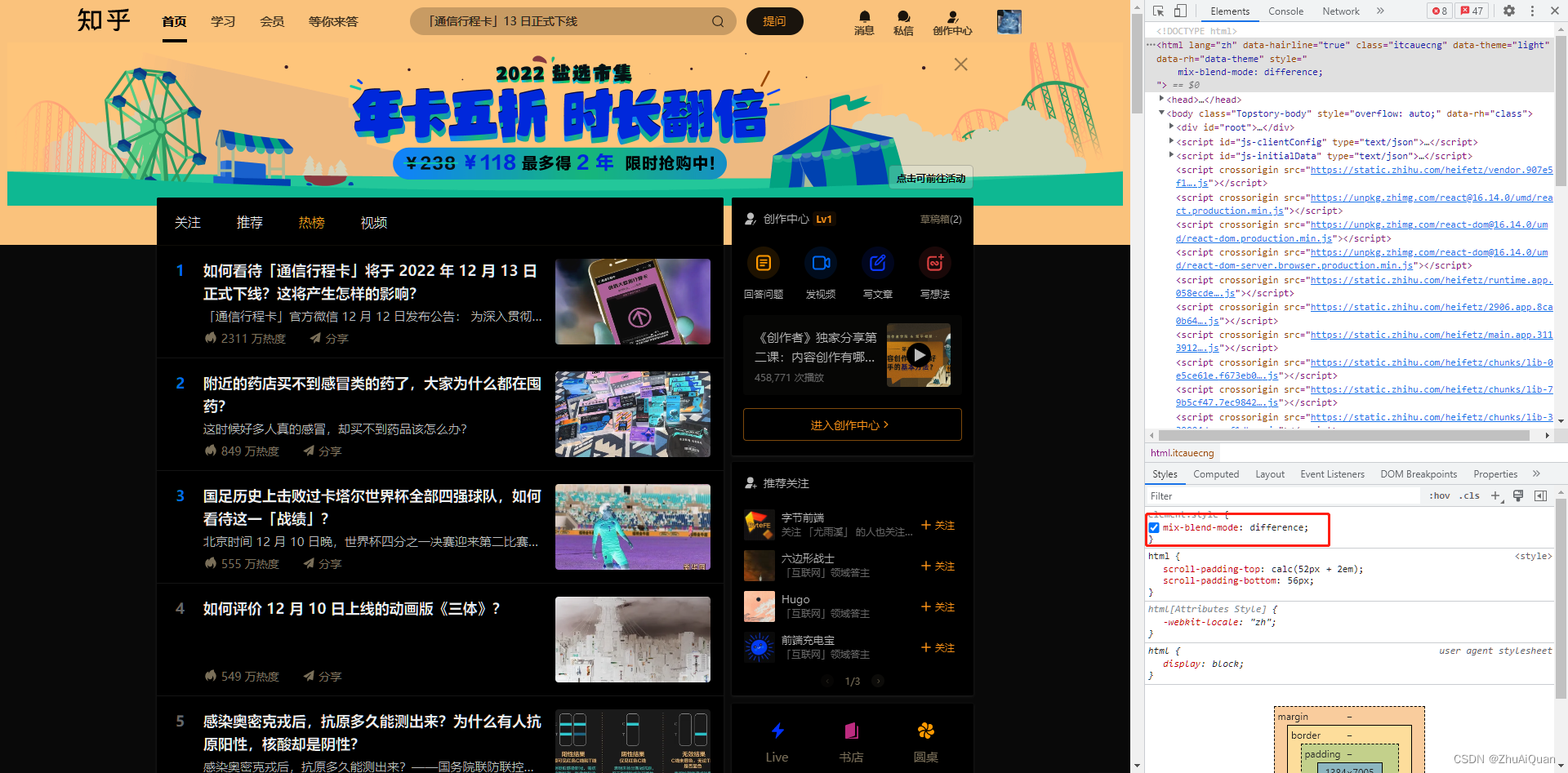
Task: Select the 热榜 feed tab
Action: click(312, 222)
